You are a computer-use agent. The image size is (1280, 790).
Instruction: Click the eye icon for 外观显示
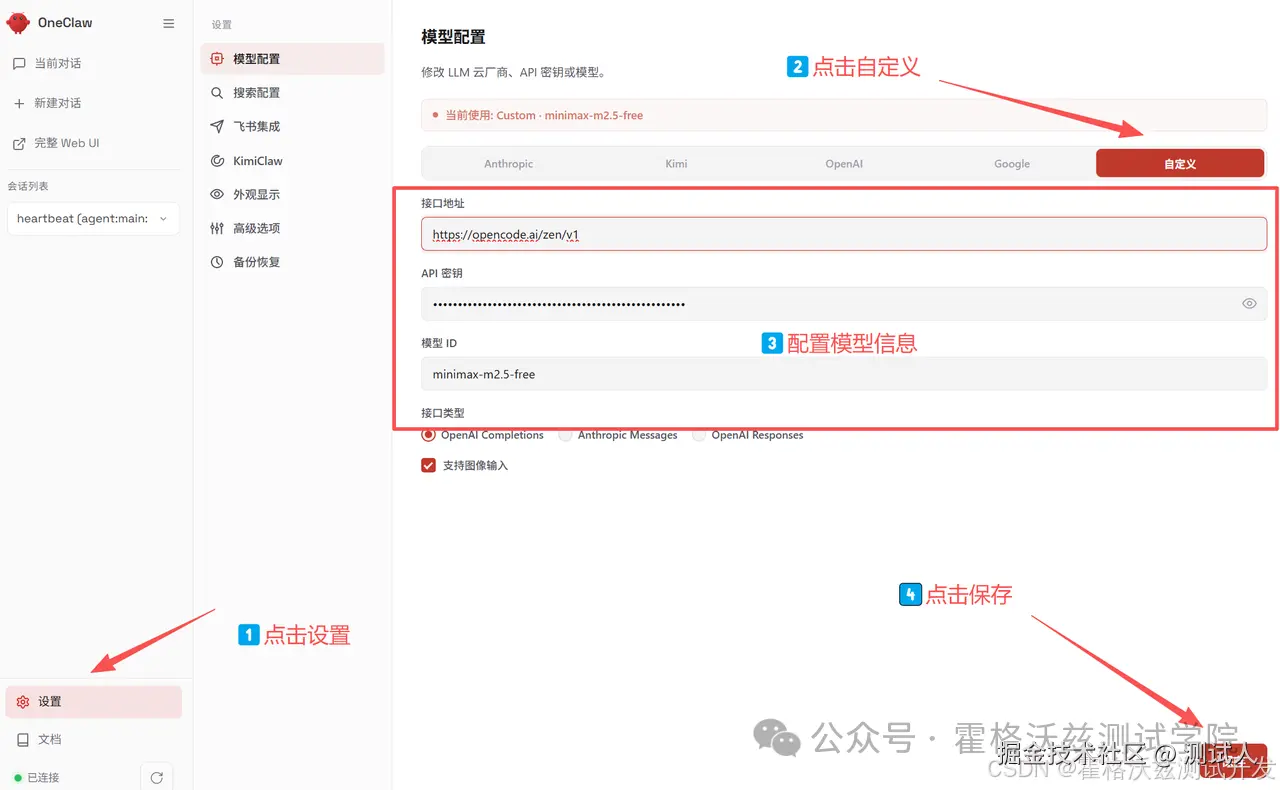[217, 194]
